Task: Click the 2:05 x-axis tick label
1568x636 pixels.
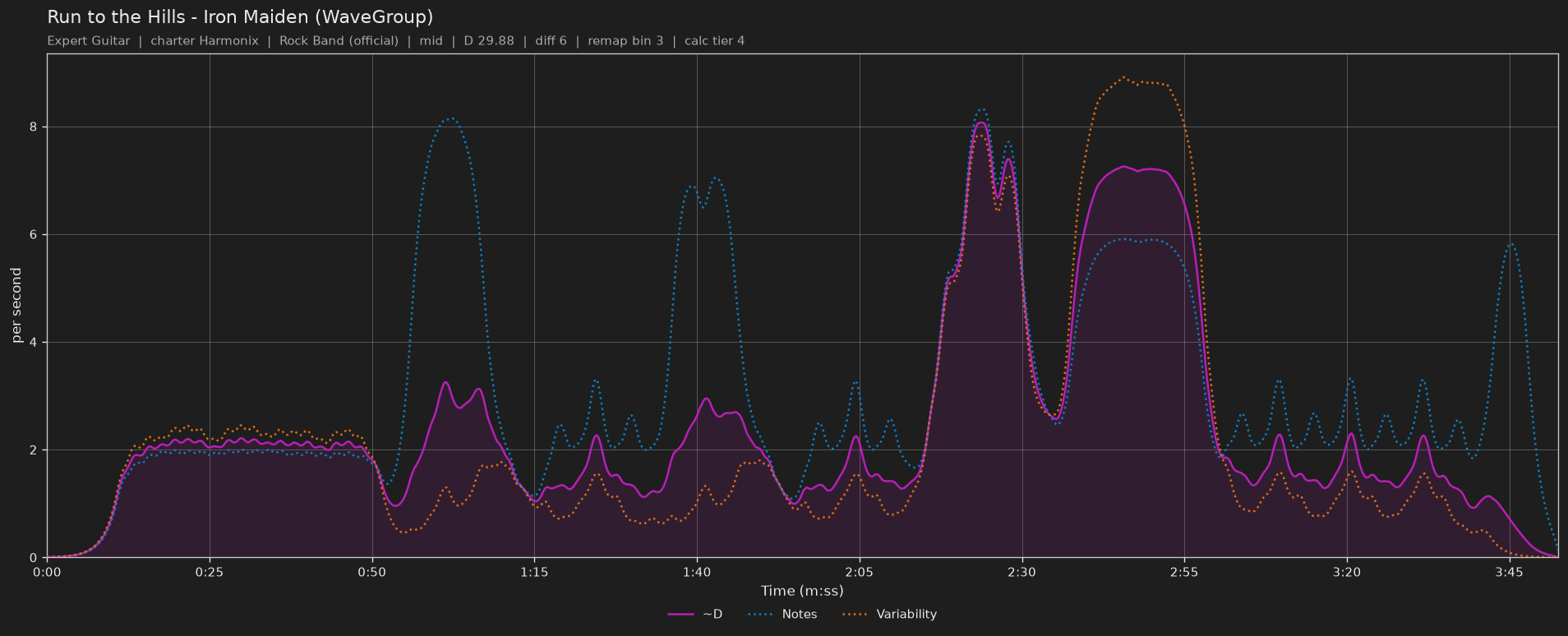Action: pyautogui.click(x=859, y=572)
